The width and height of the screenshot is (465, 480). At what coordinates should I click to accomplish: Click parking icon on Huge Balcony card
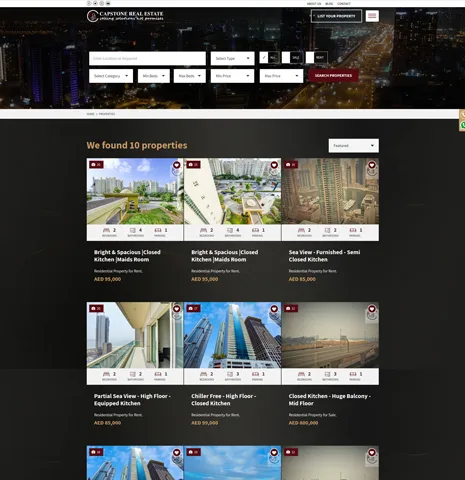(353, 374)
